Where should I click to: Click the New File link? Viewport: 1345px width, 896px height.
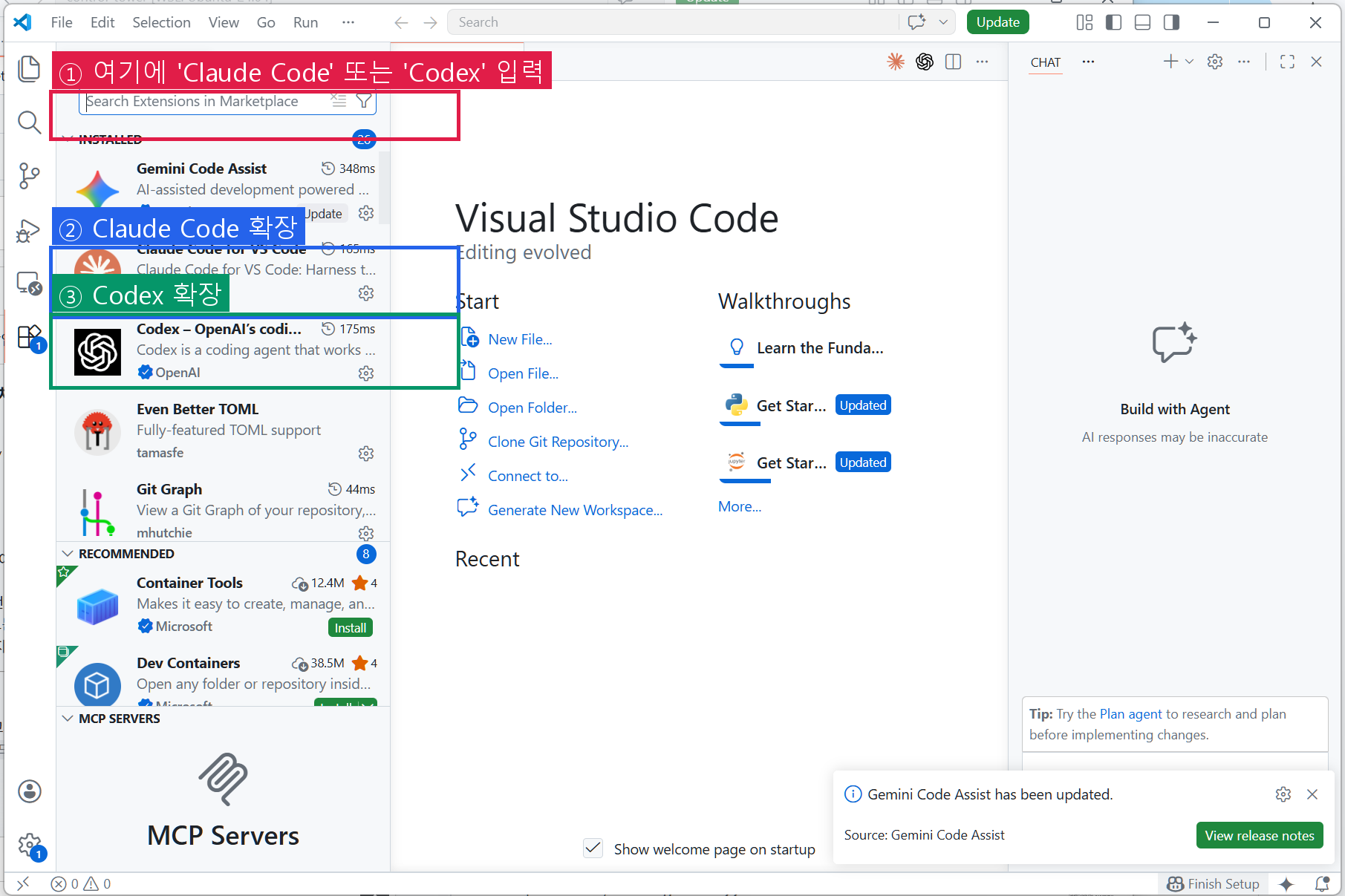520,339
